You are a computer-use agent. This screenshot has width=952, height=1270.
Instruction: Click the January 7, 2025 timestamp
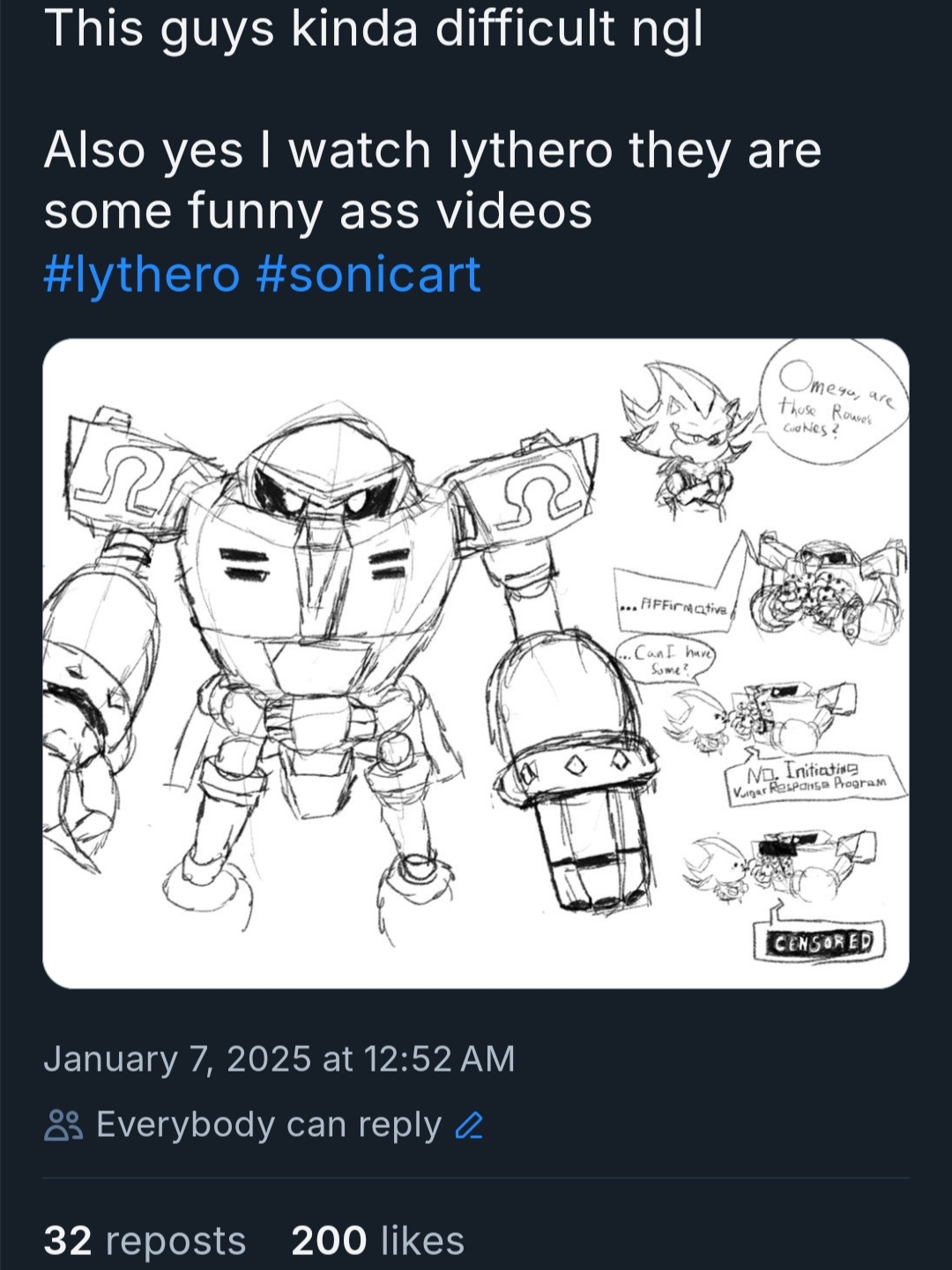[x=279, y=1058]
